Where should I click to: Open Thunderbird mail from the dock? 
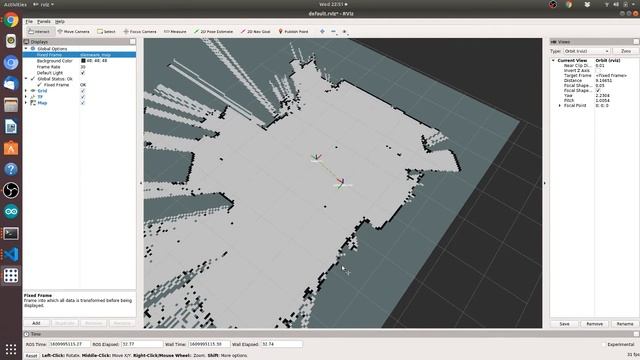click(x=11, y=84)
